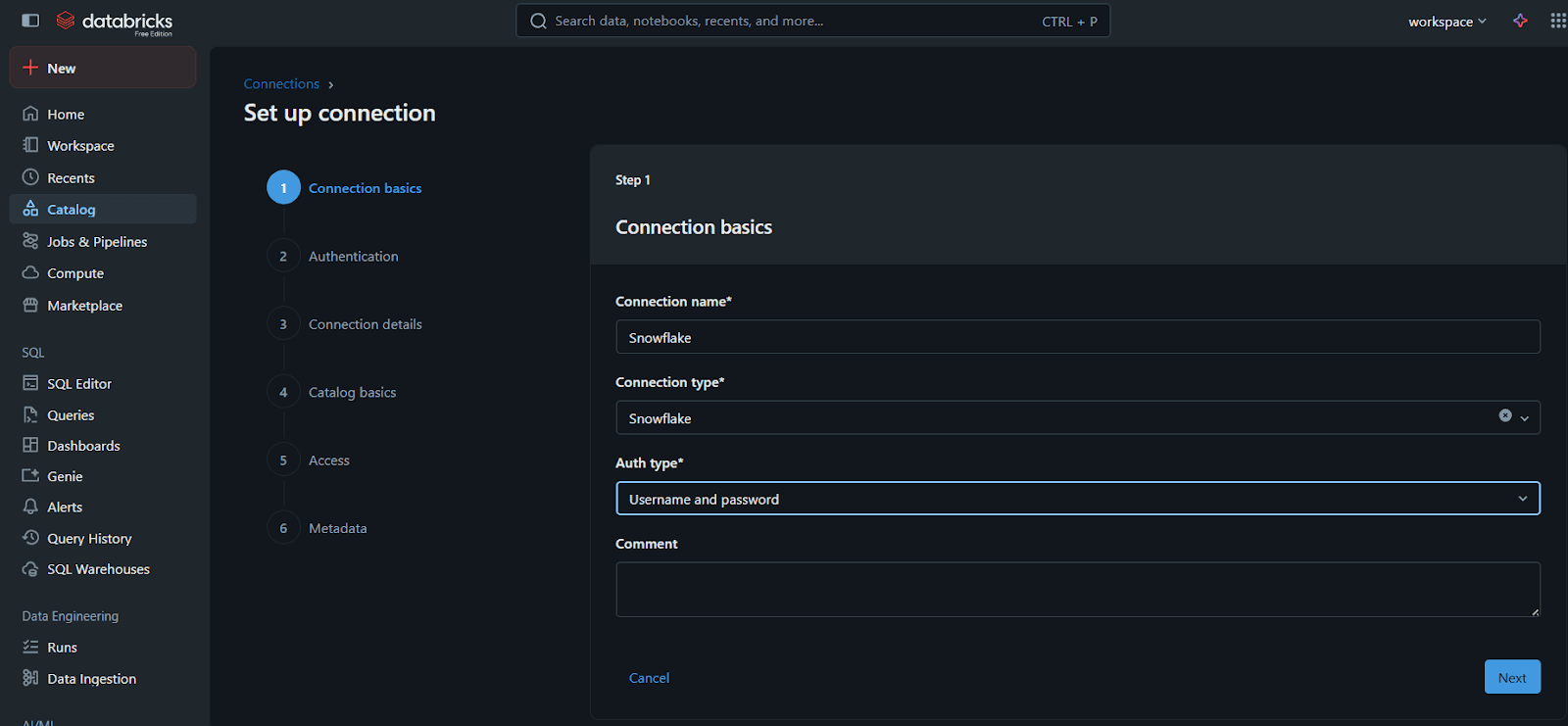This screenshot has height=726, width=1568.
Task: Click the Workspace sidebar icon
Action: (x=30, y=145)
